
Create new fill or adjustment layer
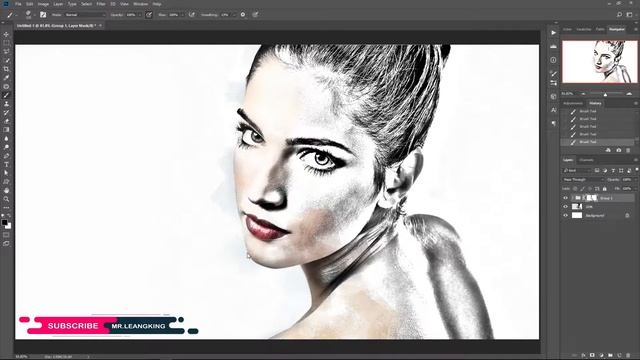pos(601,356)
